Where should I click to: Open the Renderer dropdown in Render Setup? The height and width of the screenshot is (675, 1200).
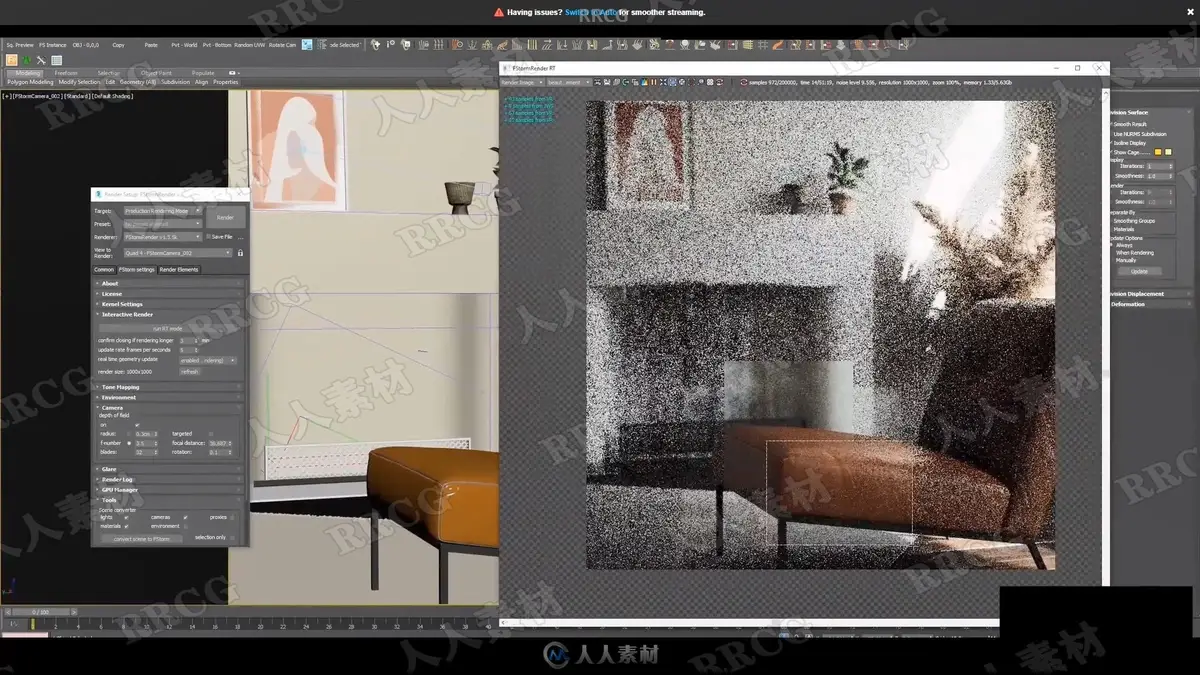[162, 237]
